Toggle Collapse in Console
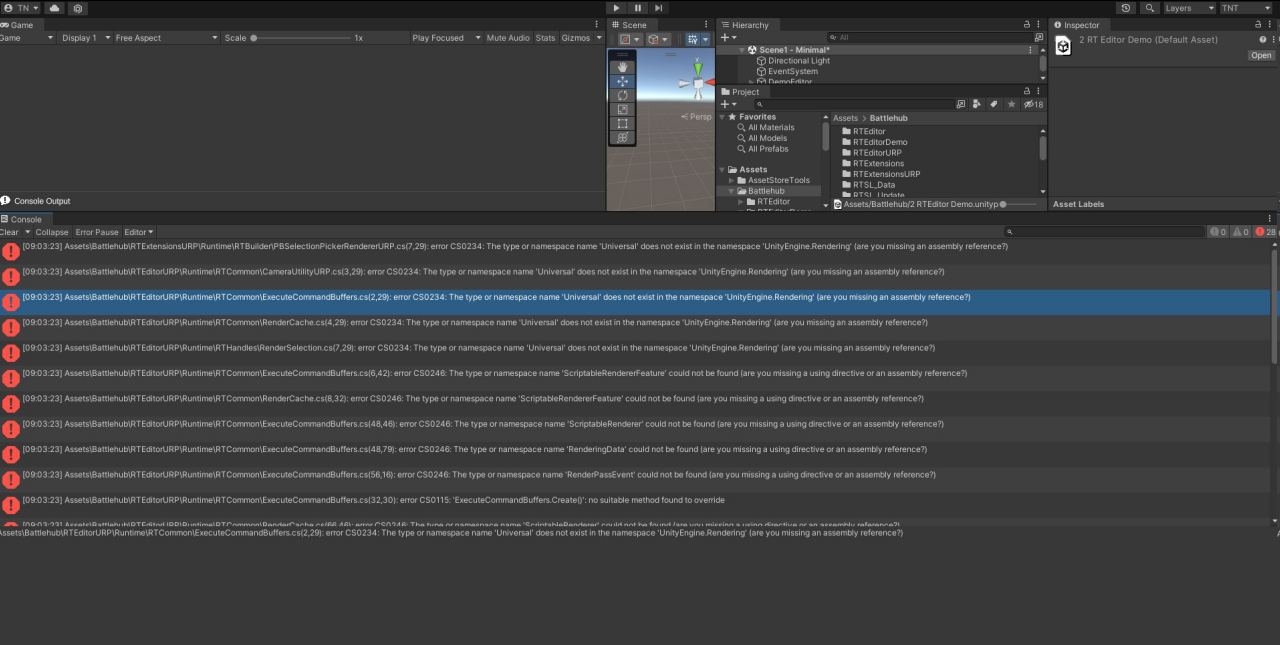Viewport: 1280px width, 645px height. click(x=52, y=232)
